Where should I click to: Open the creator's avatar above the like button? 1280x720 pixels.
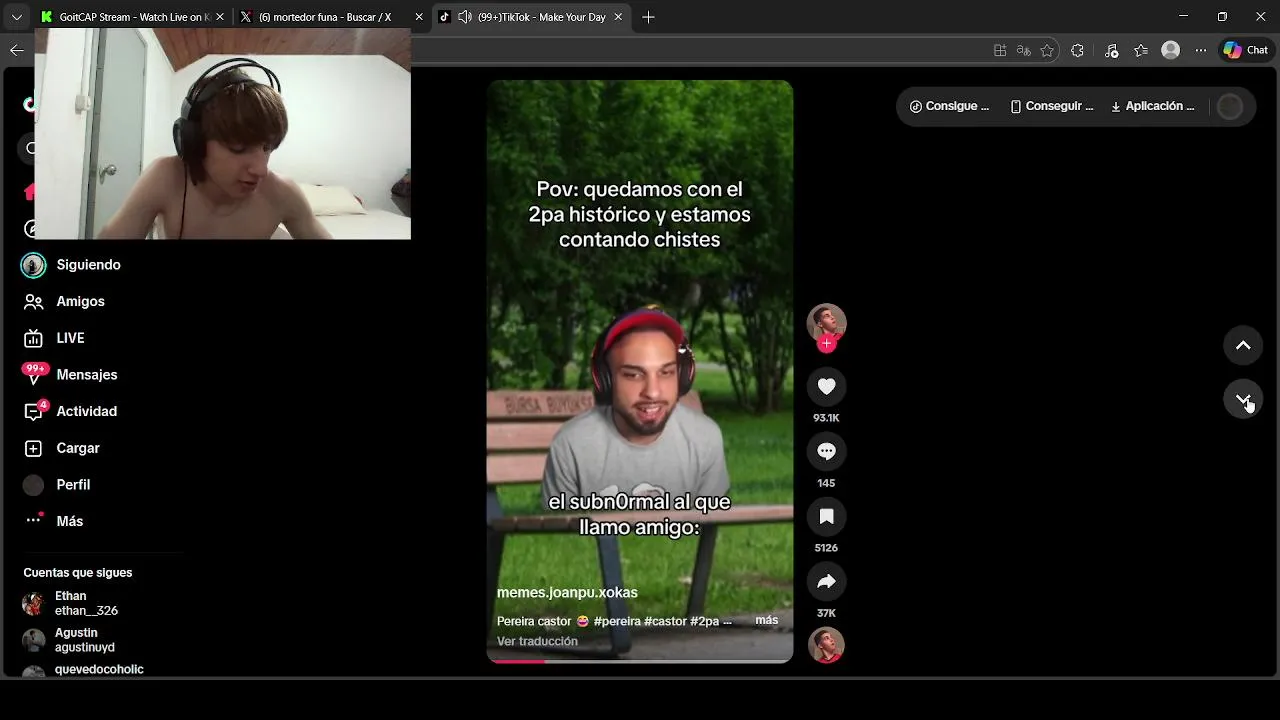[826, 323]
